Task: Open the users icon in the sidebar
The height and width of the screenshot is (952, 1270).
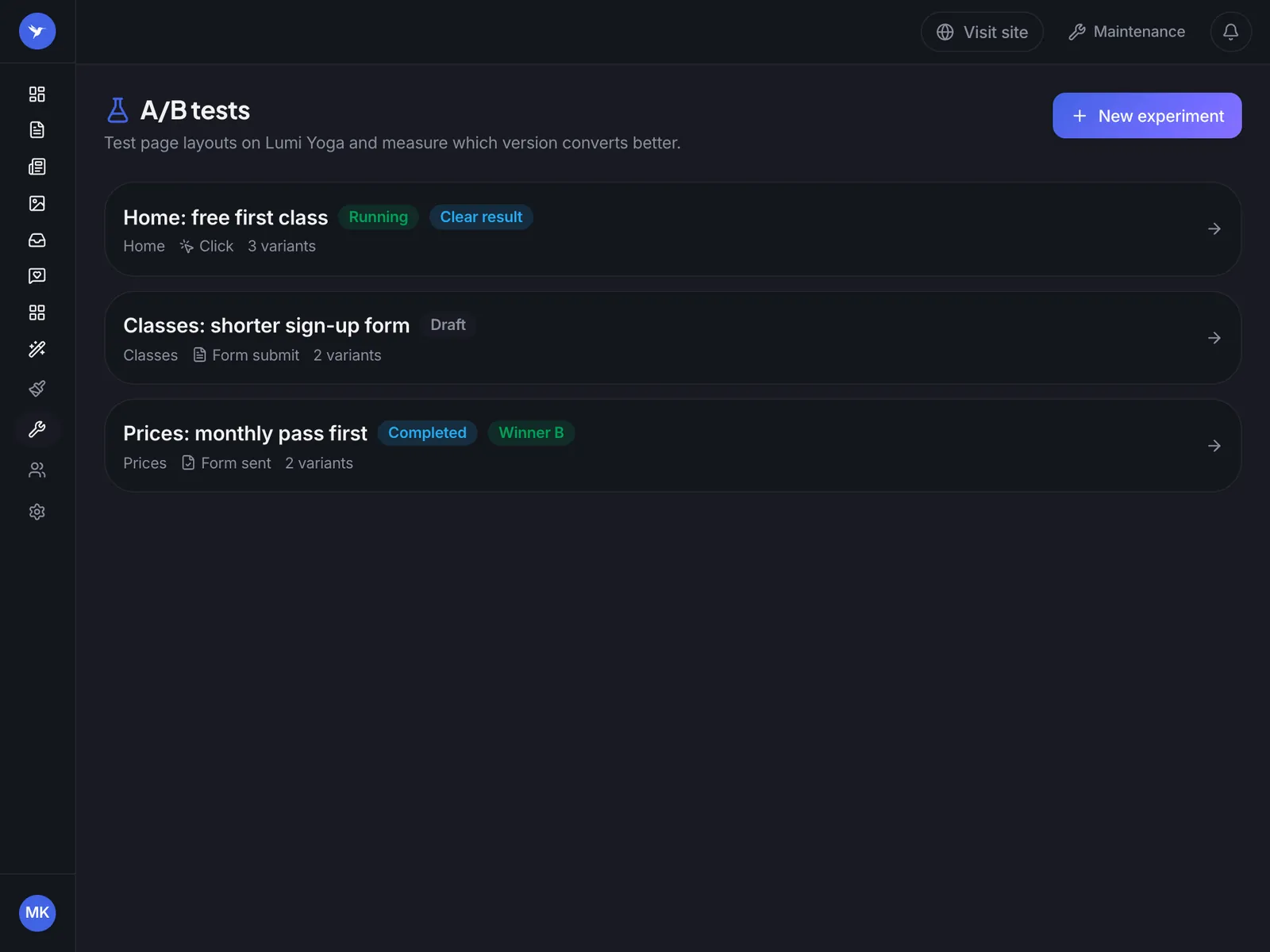Action: pyautogui.click(x=37, y=470)
